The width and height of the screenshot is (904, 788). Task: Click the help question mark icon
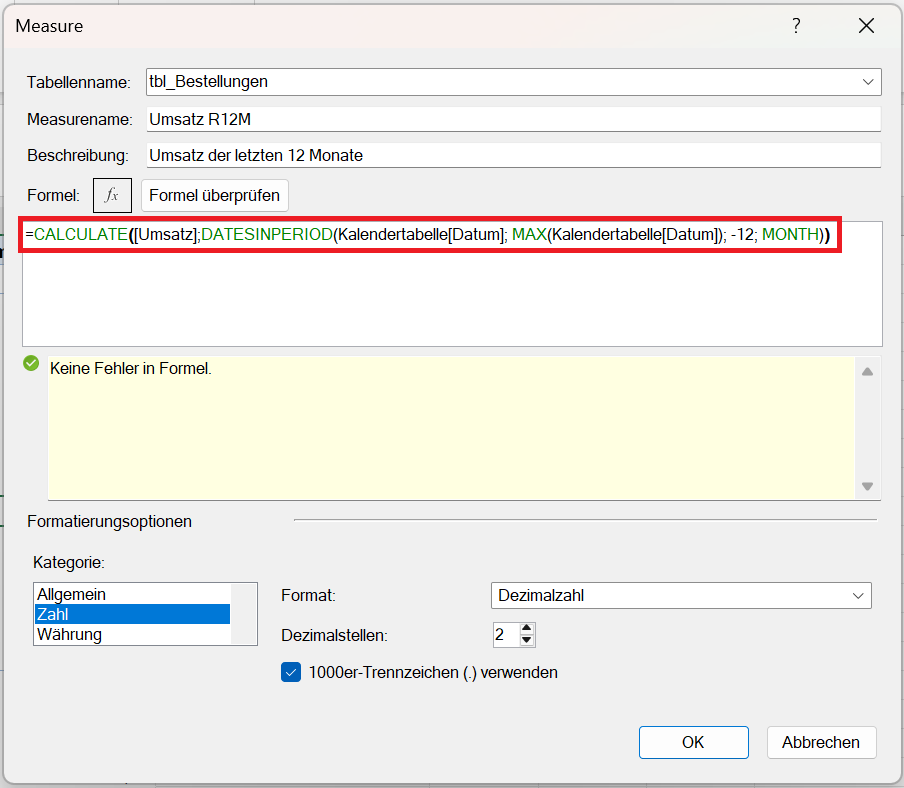pos(796,27)
